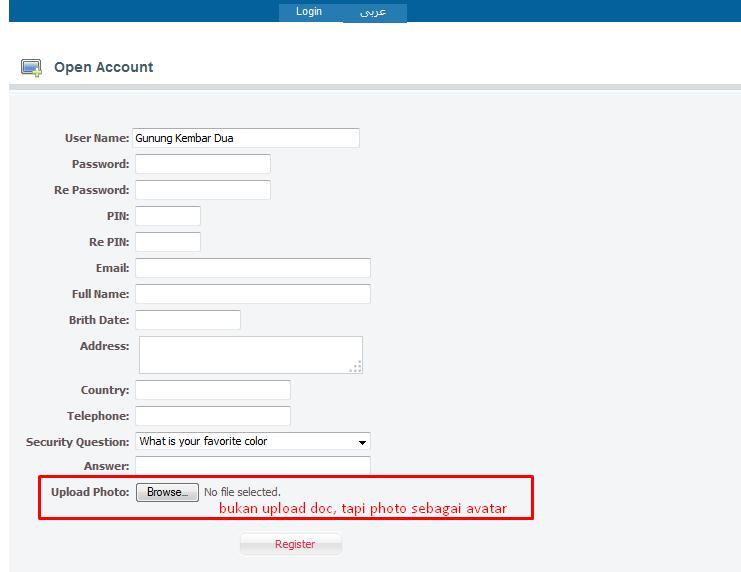The height and width of the screenshot is (572, 741).
Task: Click the PIN input box
Action: (168, 216)
